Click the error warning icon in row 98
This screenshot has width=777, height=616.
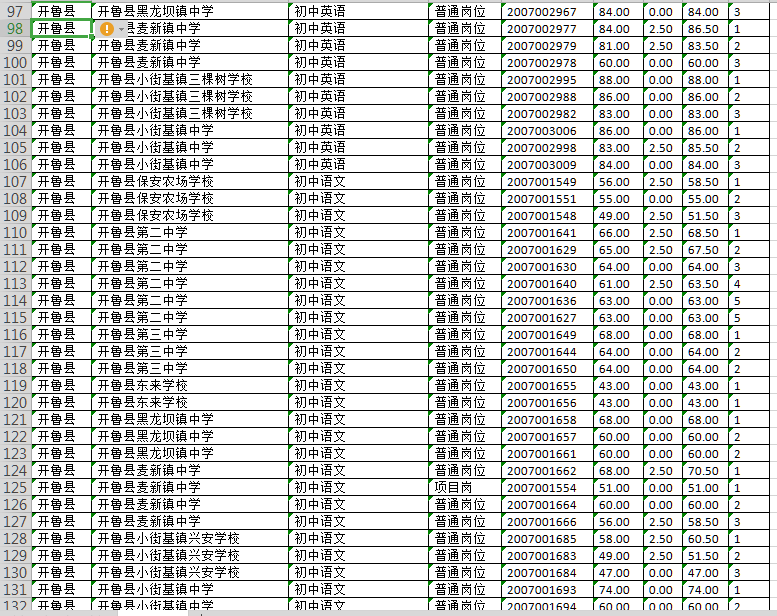pos(107,29)
